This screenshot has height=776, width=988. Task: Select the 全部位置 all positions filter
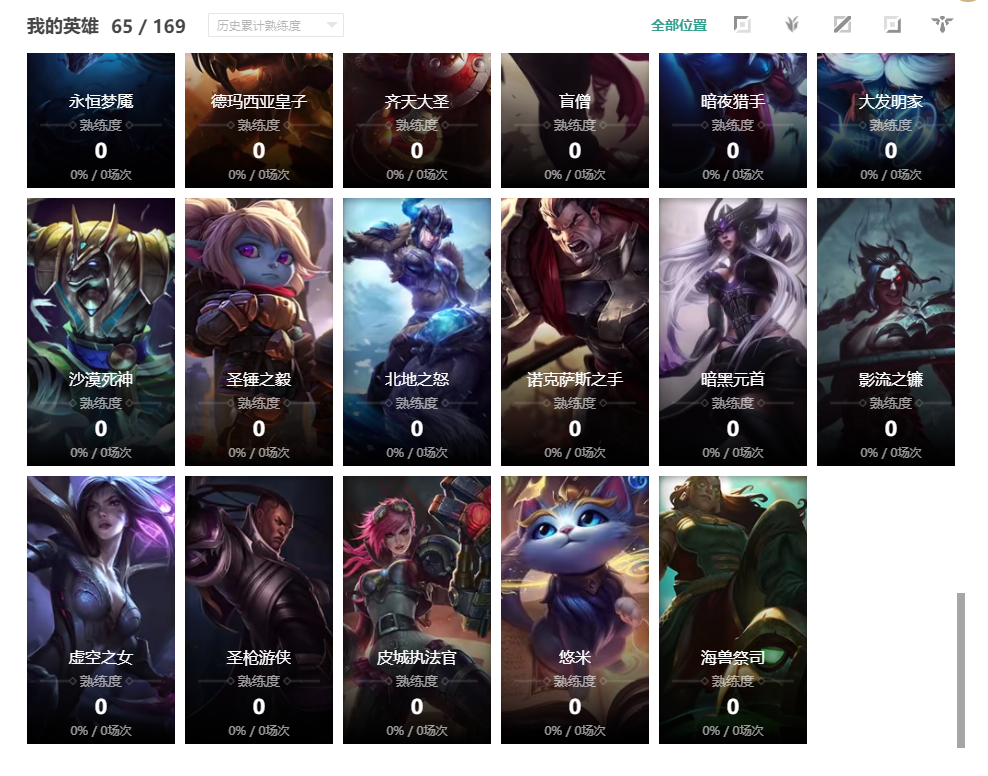pyautogui.click(x=679, y=25)
